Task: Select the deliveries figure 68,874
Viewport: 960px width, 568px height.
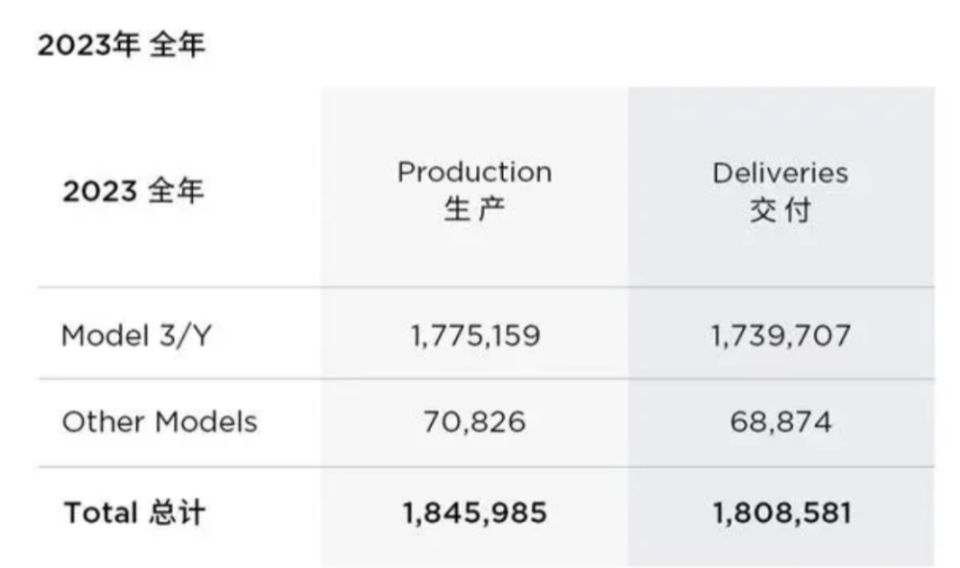Action: [781, 422]
